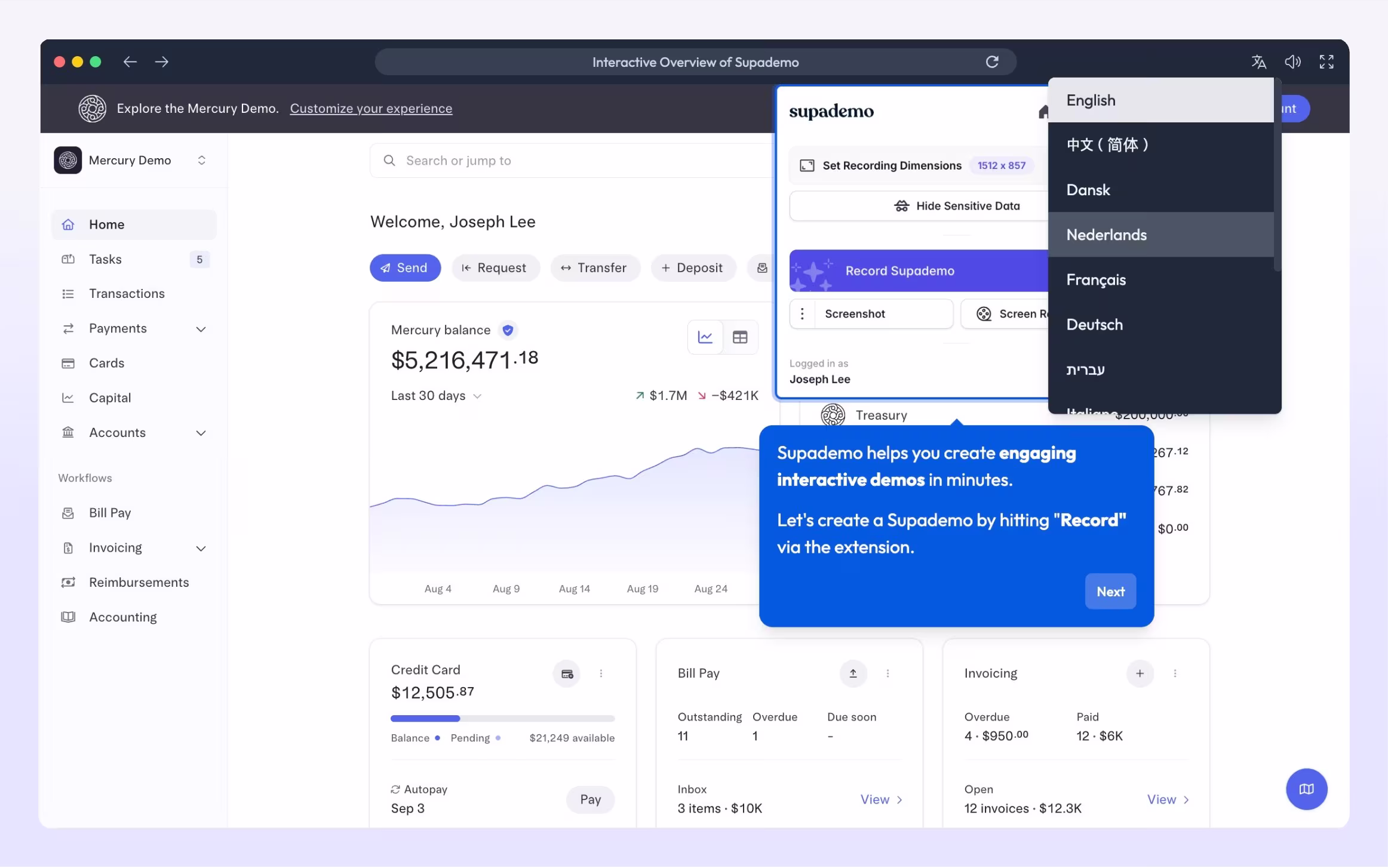Screen dimensions: 1388x868
Task: Click the Credit Card wallet icon
Action: click(567, 674)
